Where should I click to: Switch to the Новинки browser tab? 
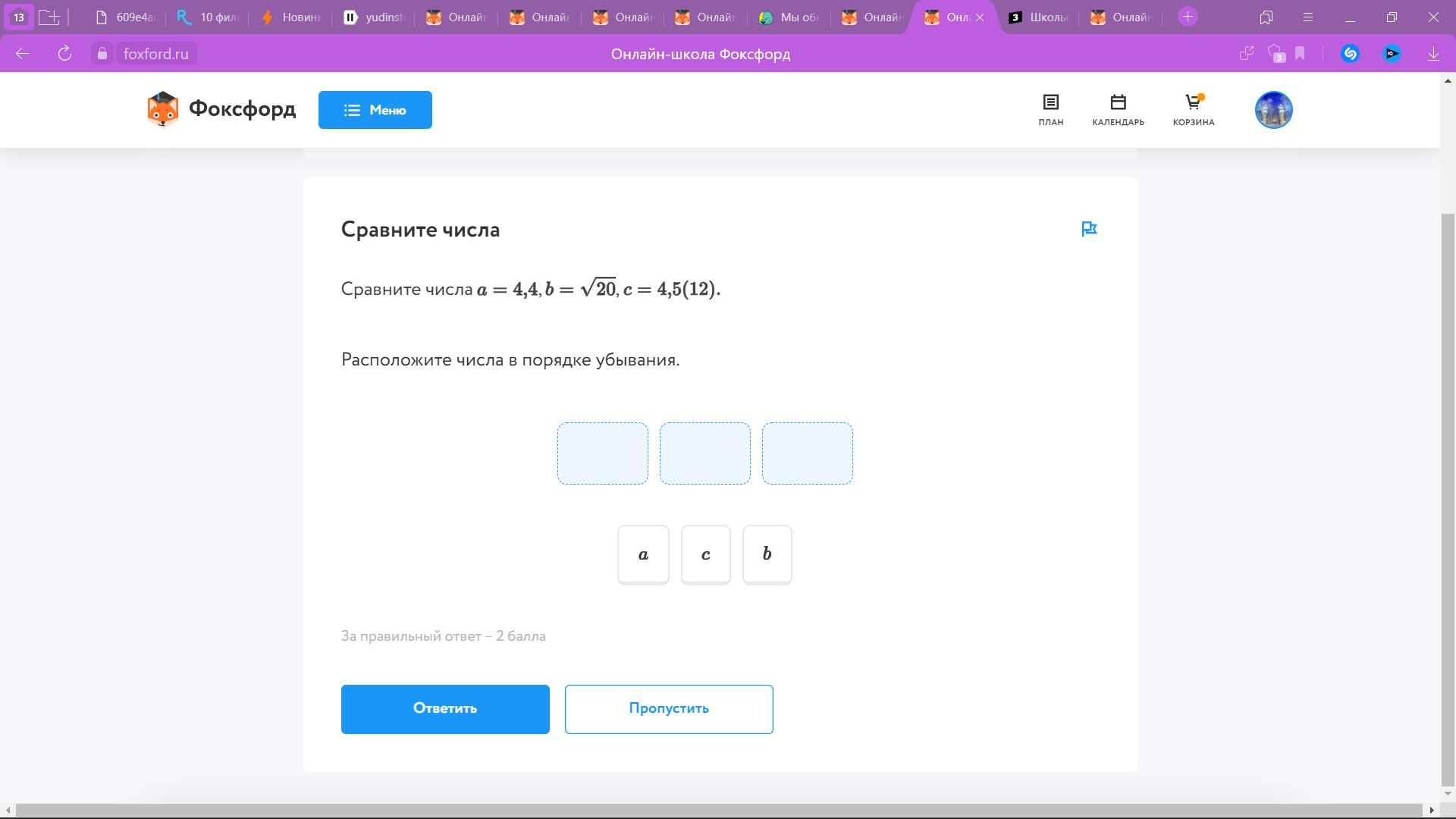pyautogui.click(x=291, y=17)
